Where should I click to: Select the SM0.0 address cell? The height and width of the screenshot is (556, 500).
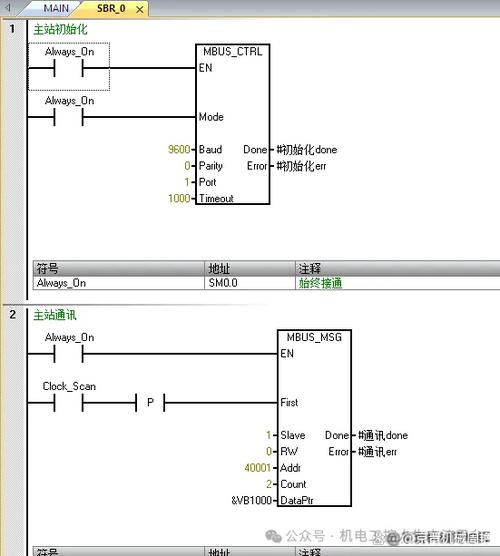[x=250, y=283]
